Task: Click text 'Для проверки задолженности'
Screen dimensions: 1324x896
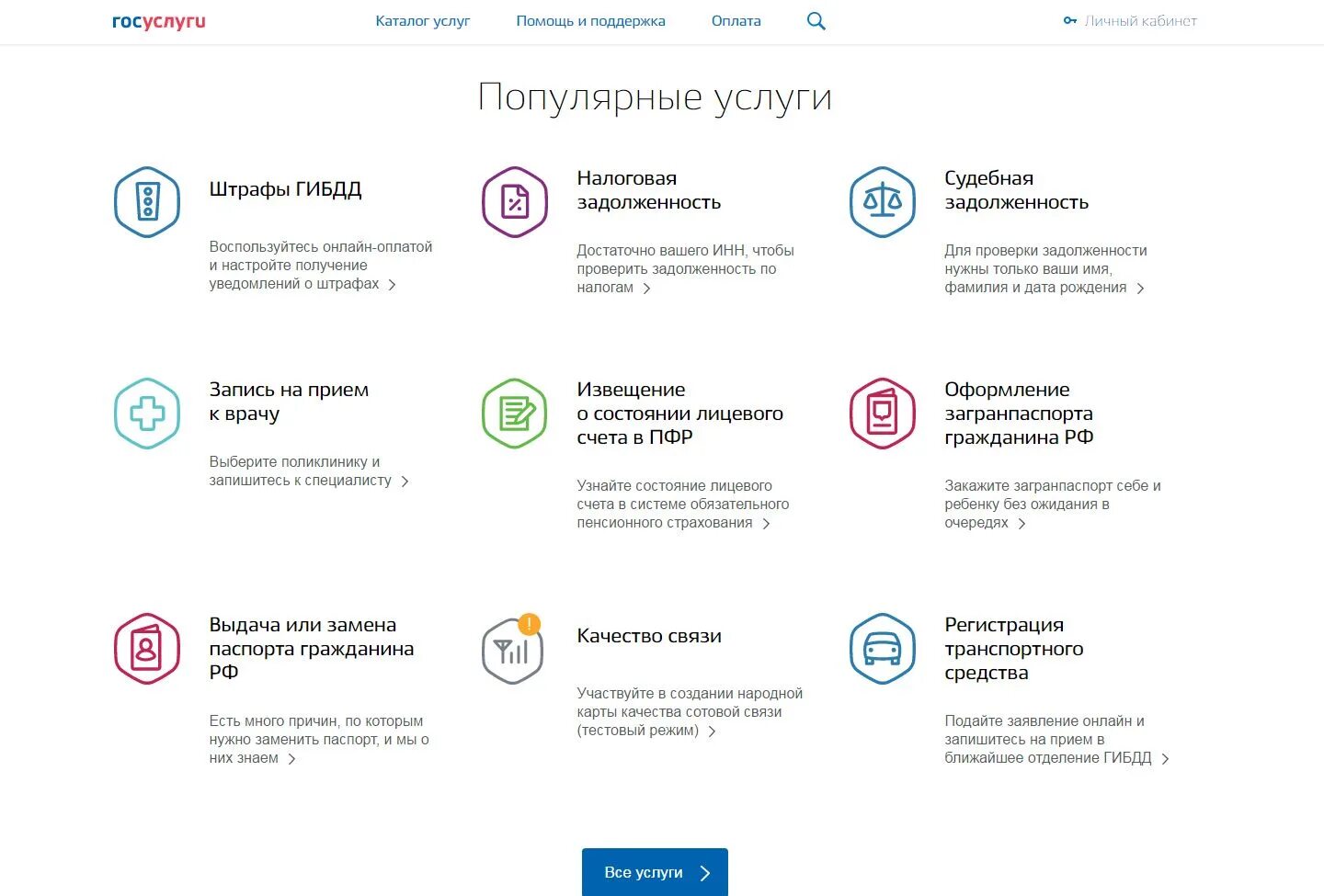Action: point(1045,251)
